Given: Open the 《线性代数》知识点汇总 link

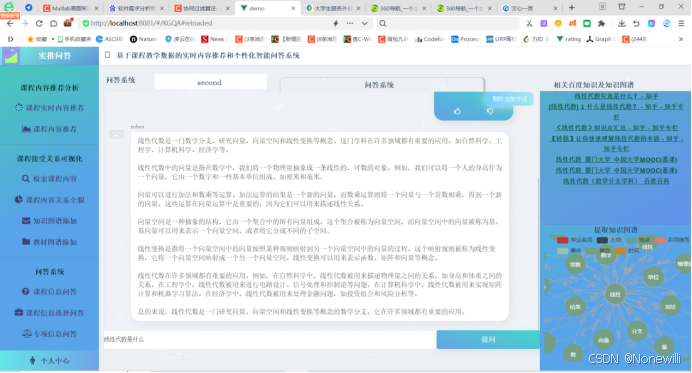Looking at the screenshot, I should [616, 128].
